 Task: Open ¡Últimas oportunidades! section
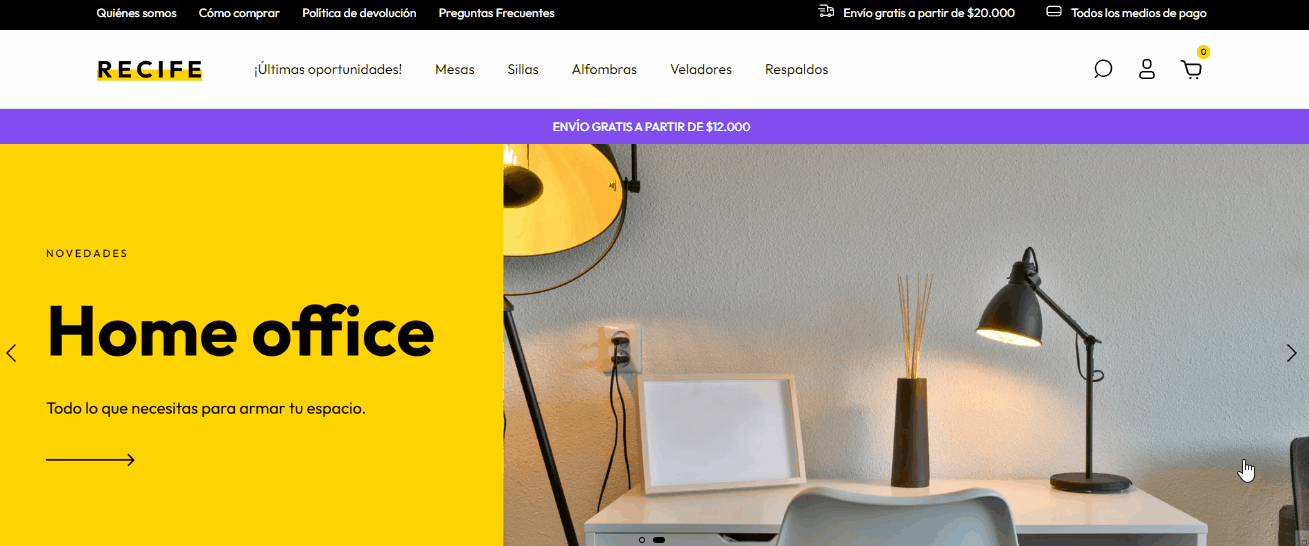point(328,70)
